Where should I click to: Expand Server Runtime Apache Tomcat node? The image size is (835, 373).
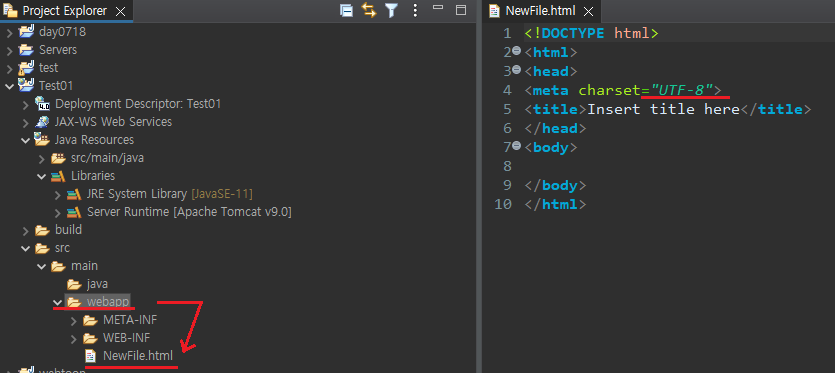tap(58, 212)
